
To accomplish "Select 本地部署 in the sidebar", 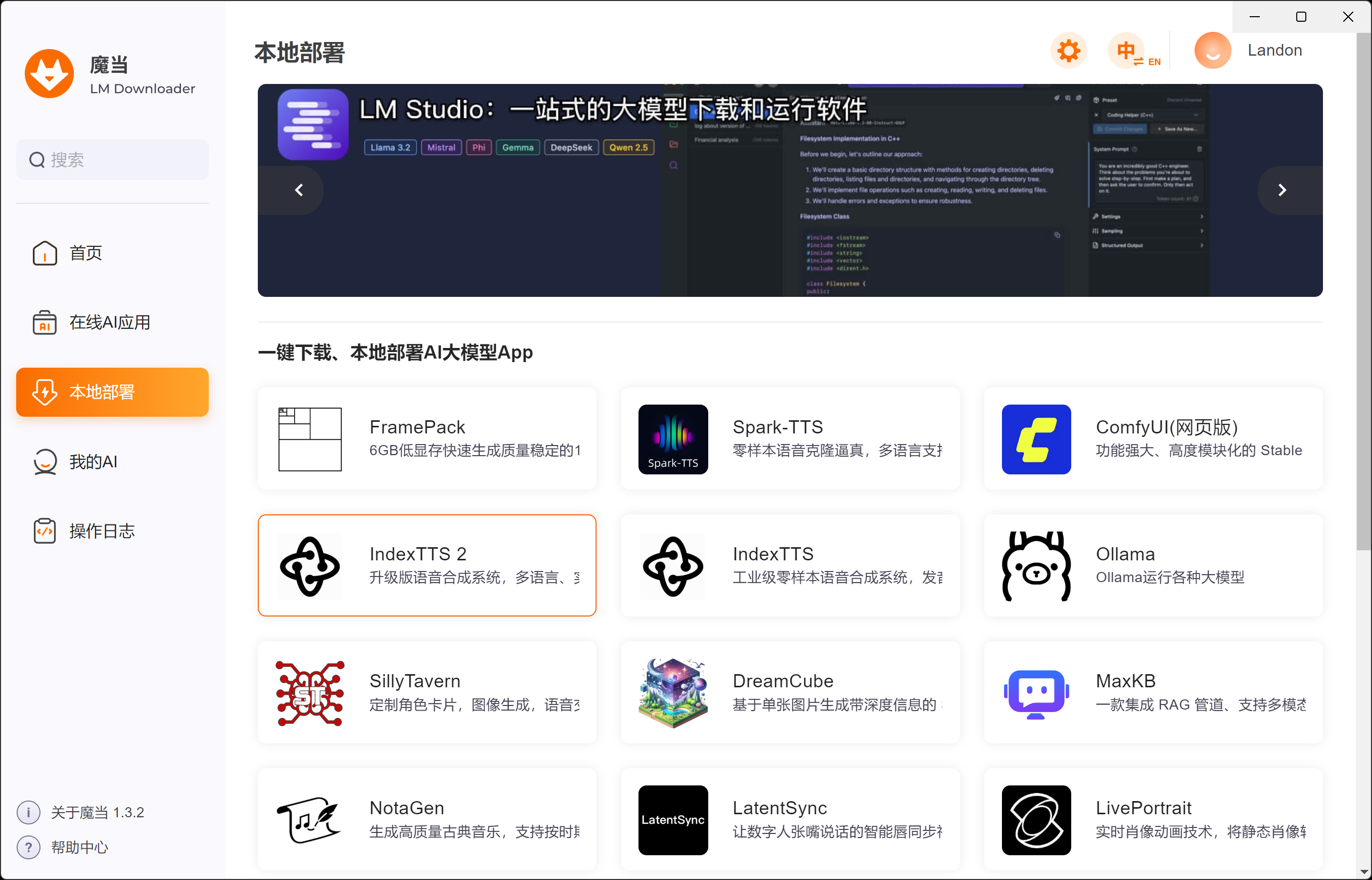I will [113, 392].
